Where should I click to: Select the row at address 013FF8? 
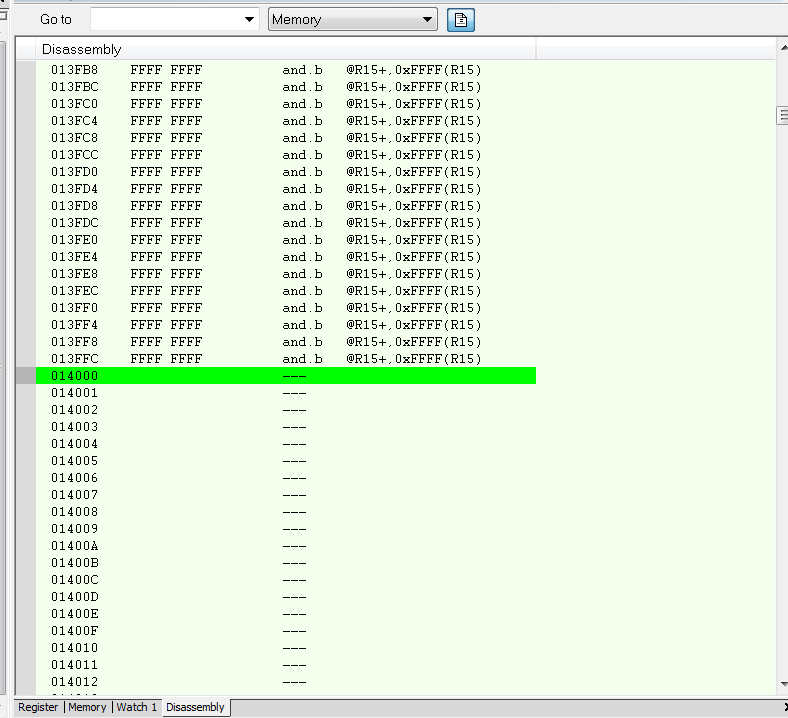point(285,342)
